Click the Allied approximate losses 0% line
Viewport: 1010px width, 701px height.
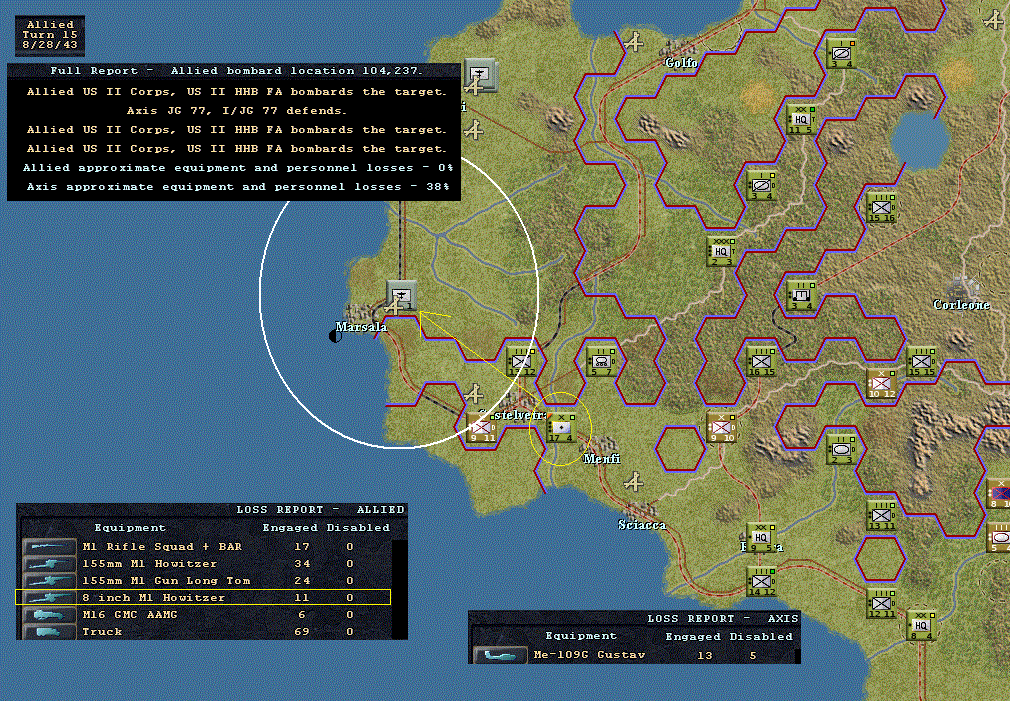[238, 168]
